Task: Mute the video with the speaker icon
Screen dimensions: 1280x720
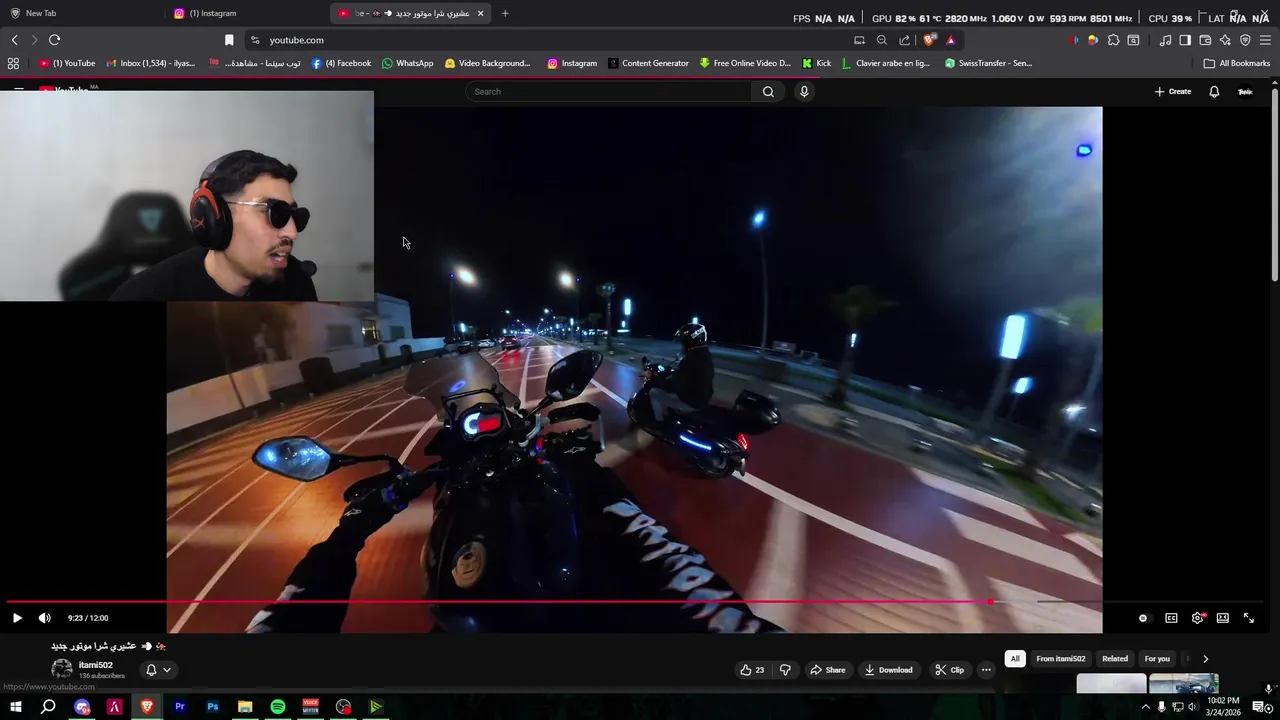Action: (x=44, y=618)
